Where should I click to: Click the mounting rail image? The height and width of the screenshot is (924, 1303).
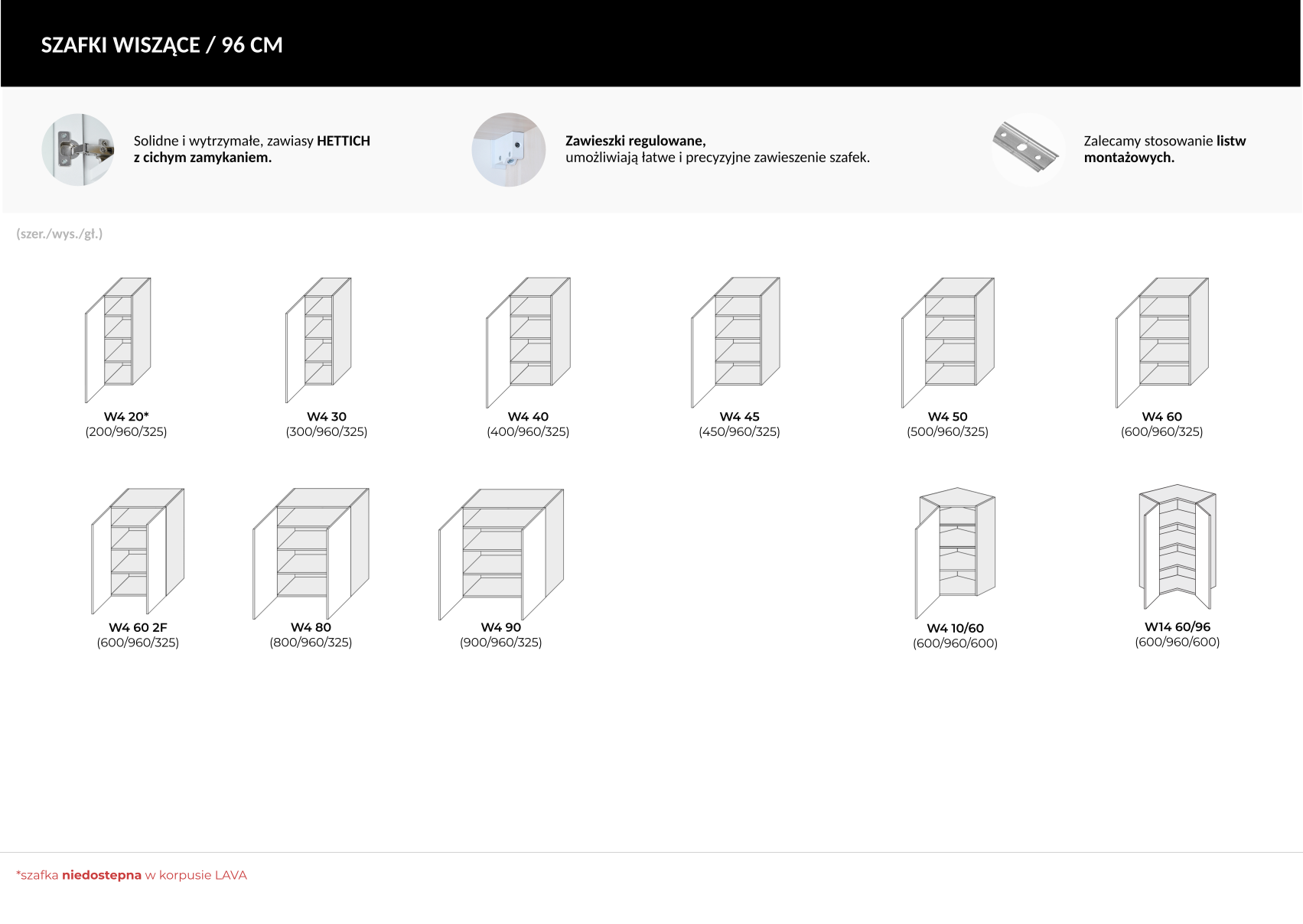(1028, 150)
